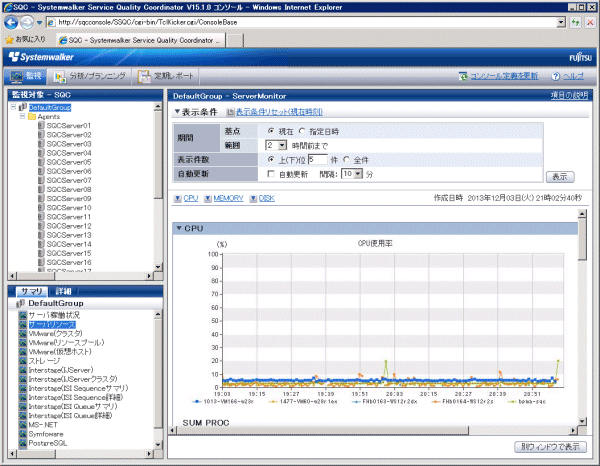Viewport: 600px width, 466px height.
Task: Click the Agents folder icon
Action: (x=32, y=116)
